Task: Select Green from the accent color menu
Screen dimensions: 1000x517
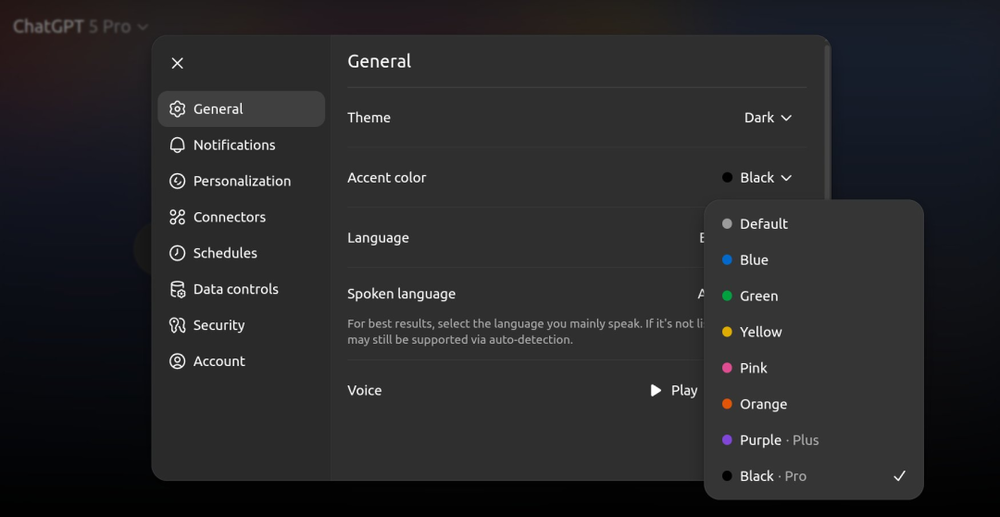Action: click(x=758, y=296)
